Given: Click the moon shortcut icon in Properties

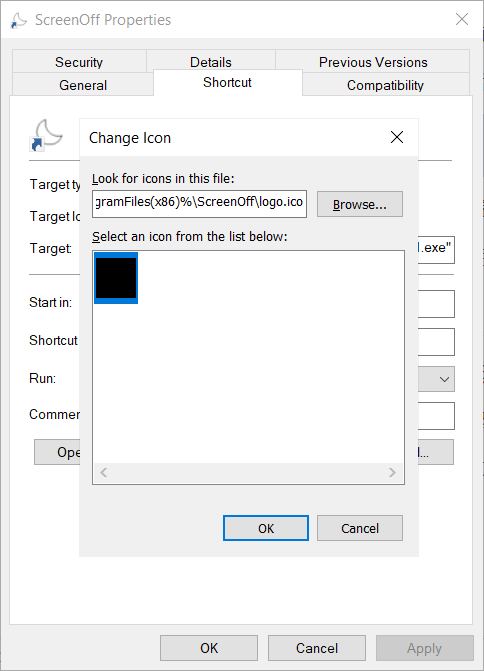Looking at the screenshot, I should [47, 135].
